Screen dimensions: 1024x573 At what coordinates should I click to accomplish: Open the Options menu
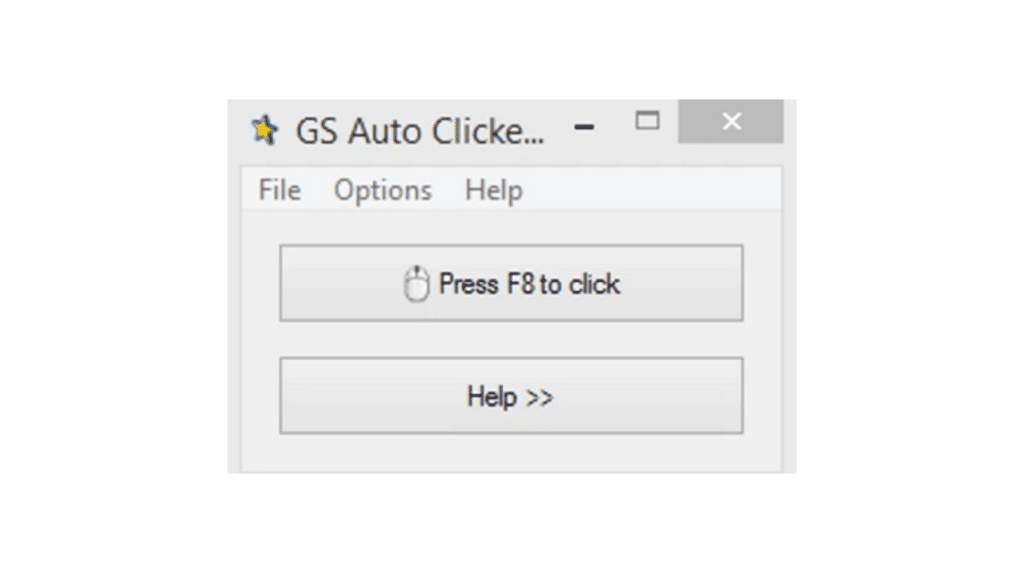[383, 190]
